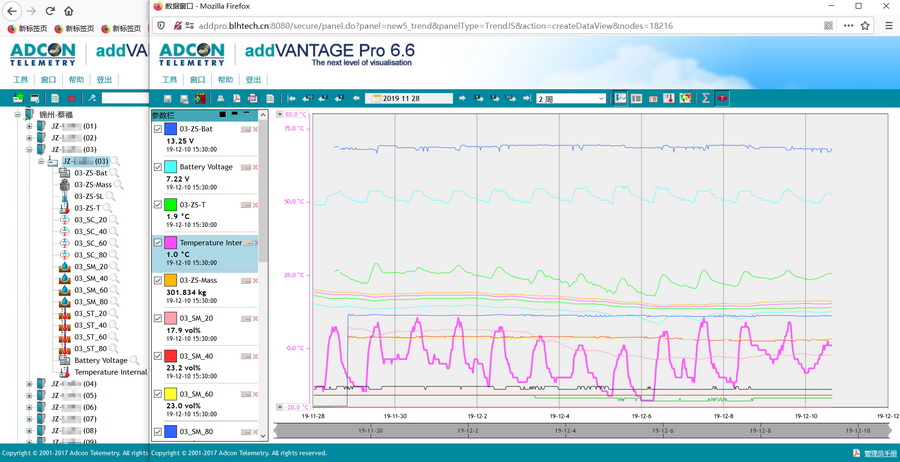The height and width of the screenshot is (462, 900).
Task: Select 03_SM_40 in the left tree
Action: coord(90,279)
